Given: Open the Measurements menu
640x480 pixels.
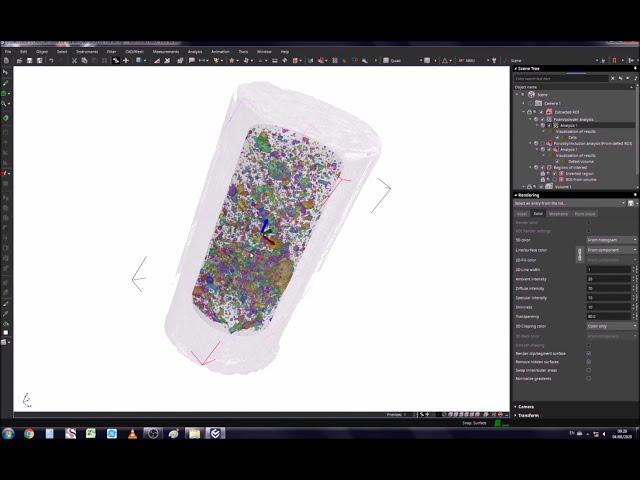Looking at the screenshot, I should (166, 52).
